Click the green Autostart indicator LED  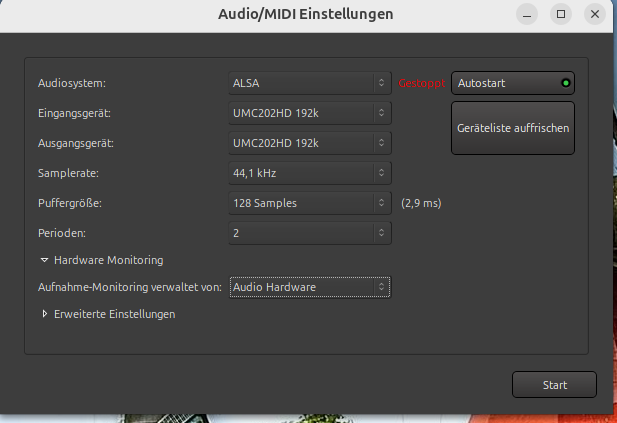(x=566, y=83)
